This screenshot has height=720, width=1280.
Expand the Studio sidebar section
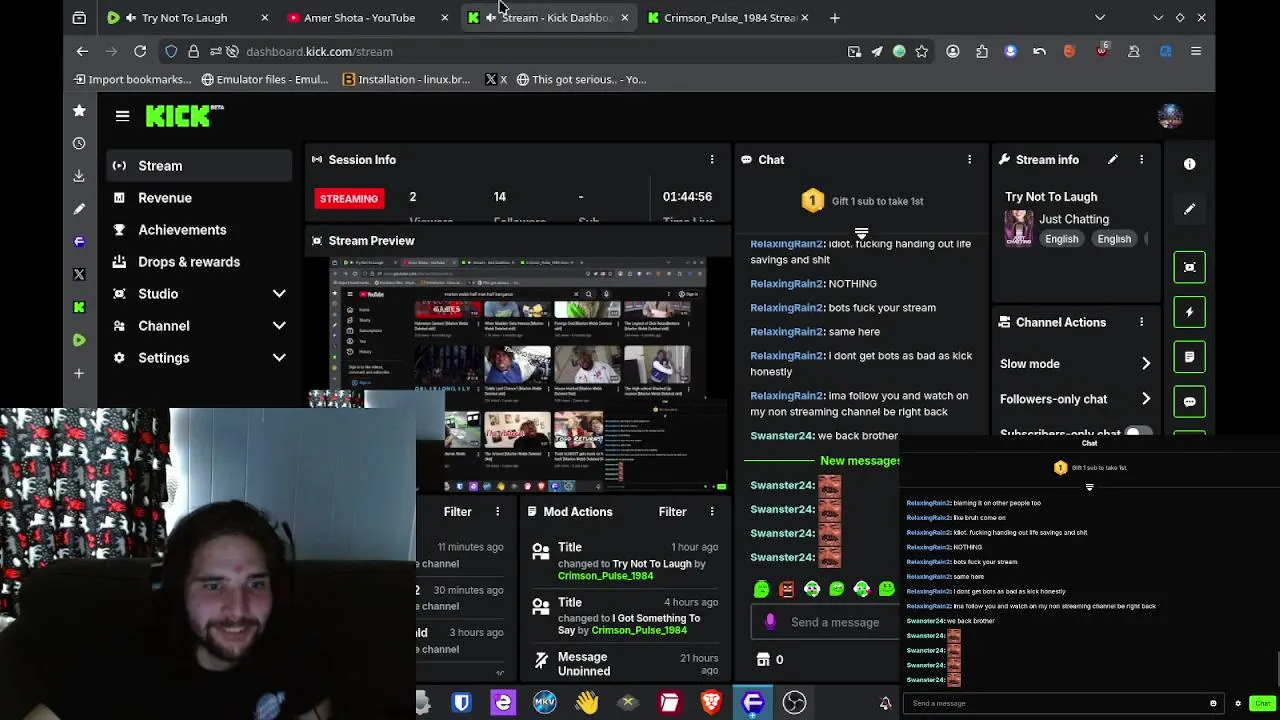(x=279, y=294)
